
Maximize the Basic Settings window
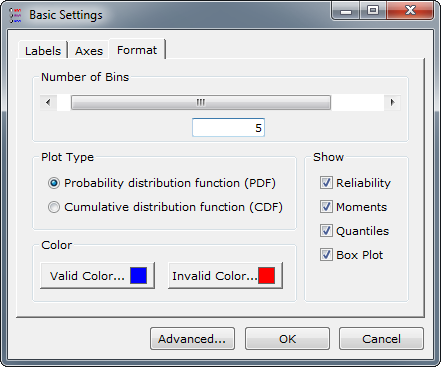pos(373,11)
